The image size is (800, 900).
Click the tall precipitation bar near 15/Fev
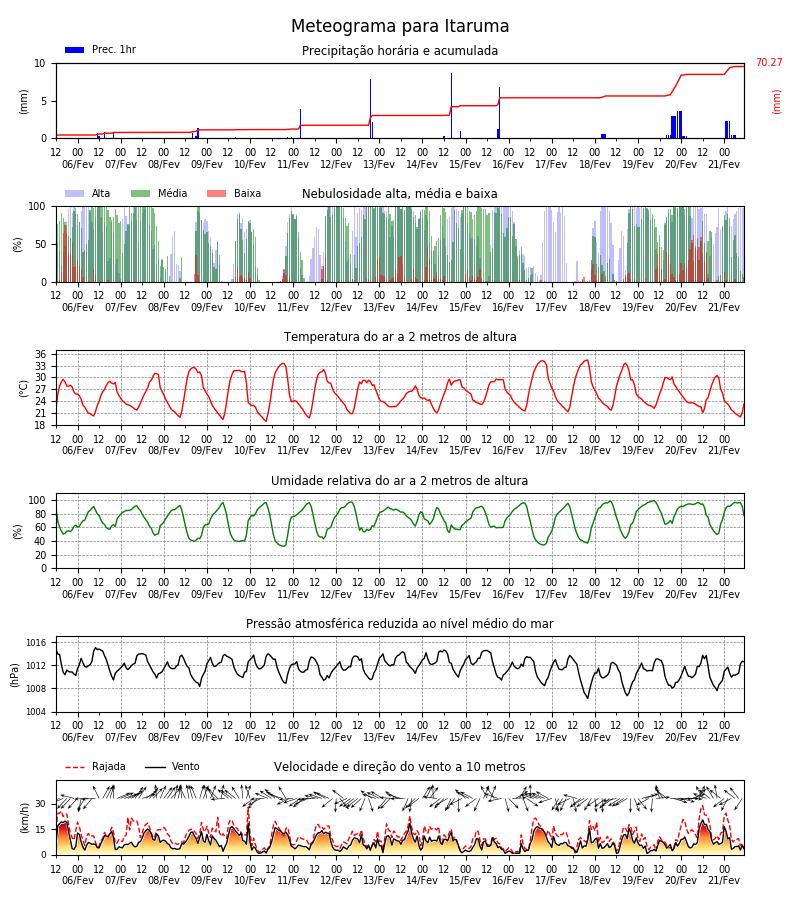coord(451,106)
